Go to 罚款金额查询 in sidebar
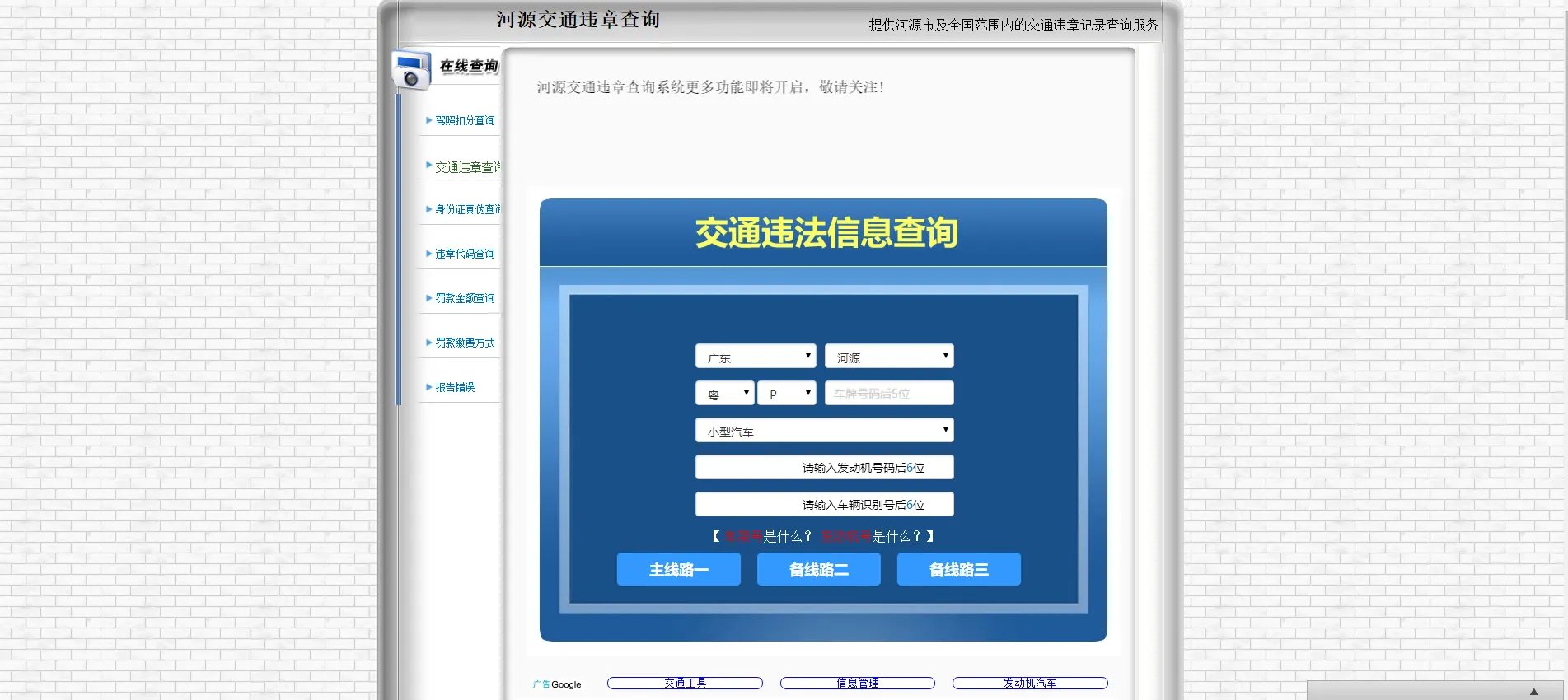This screenshot has height=700, width=1568. point(465,298)
